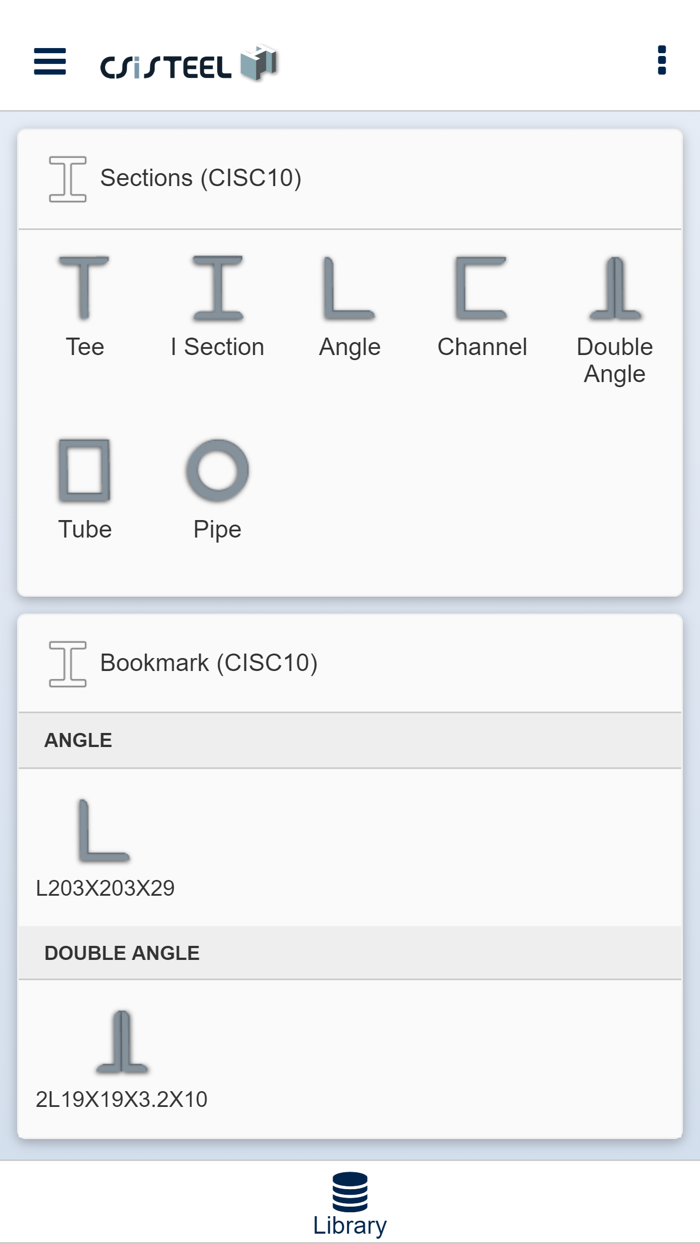The height and width of the screenshot is (1244, 700).
Task: Click the 2L19X19X3.2X10 label text
Action: pyautogui.click(x=121, y=1100)
